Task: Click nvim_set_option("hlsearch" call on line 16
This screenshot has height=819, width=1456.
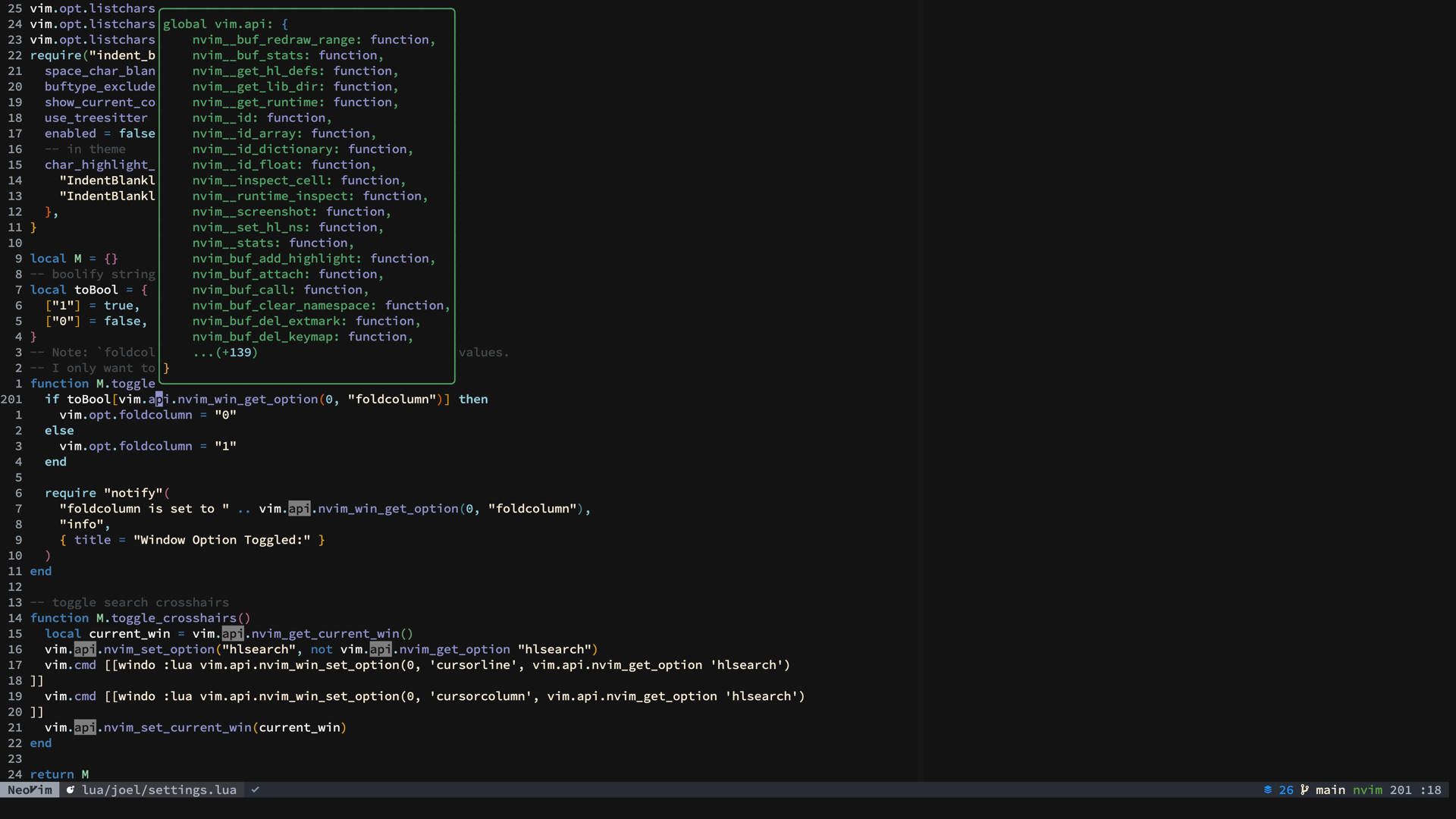Action: tap(199, 649)
